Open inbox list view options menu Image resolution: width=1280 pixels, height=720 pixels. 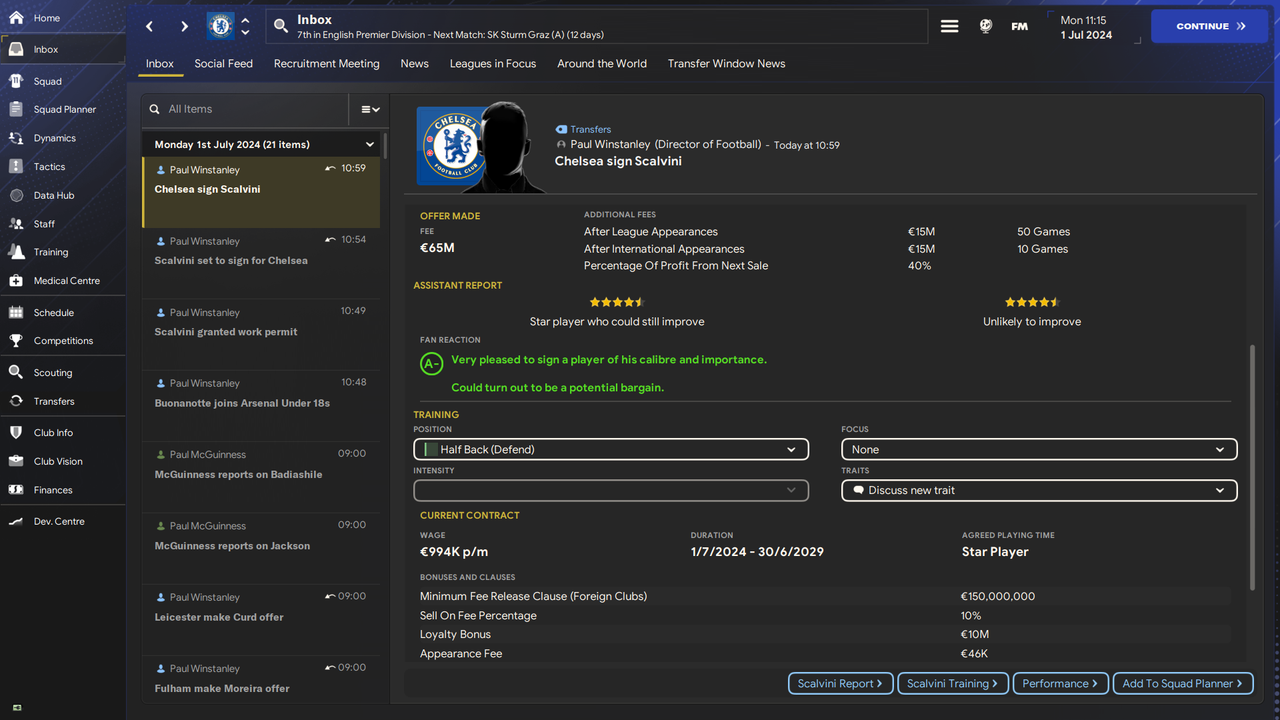(370, 109)
